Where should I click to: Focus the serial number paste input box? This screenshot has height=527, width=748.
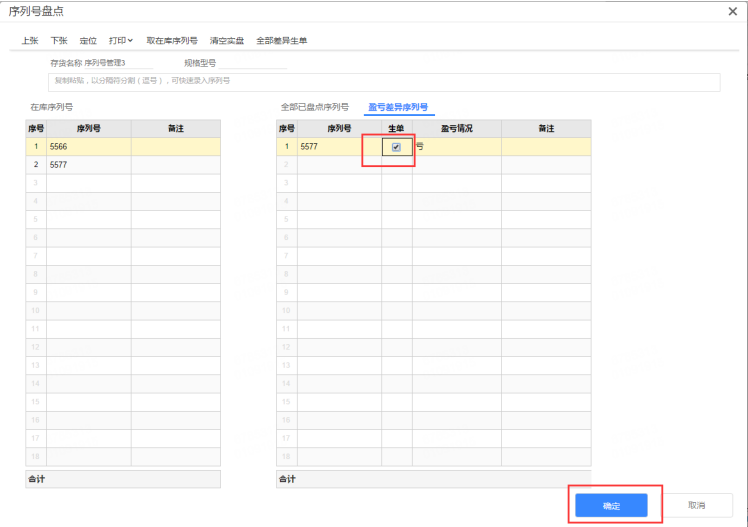tap(384, 82)
